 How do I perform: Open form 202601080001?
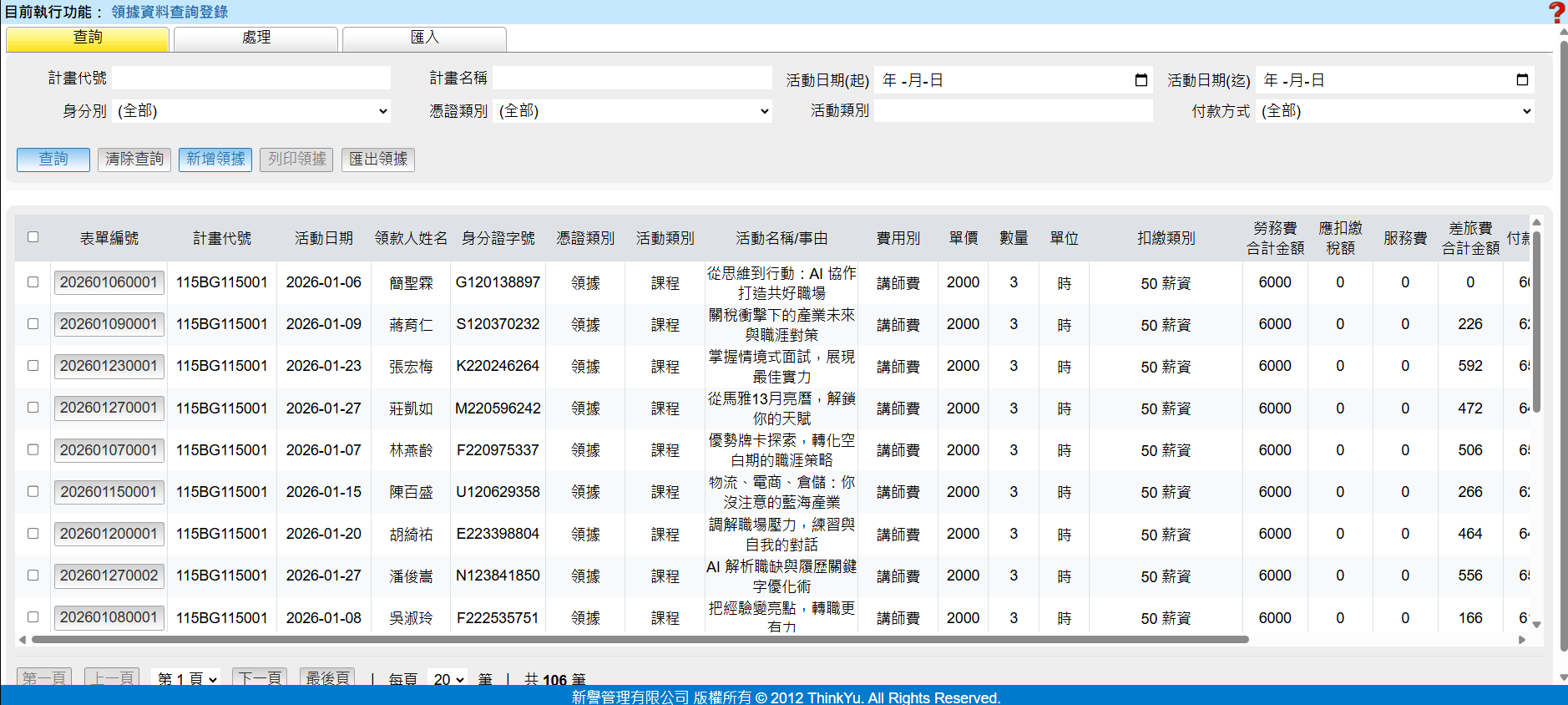(x=109, y=617)
